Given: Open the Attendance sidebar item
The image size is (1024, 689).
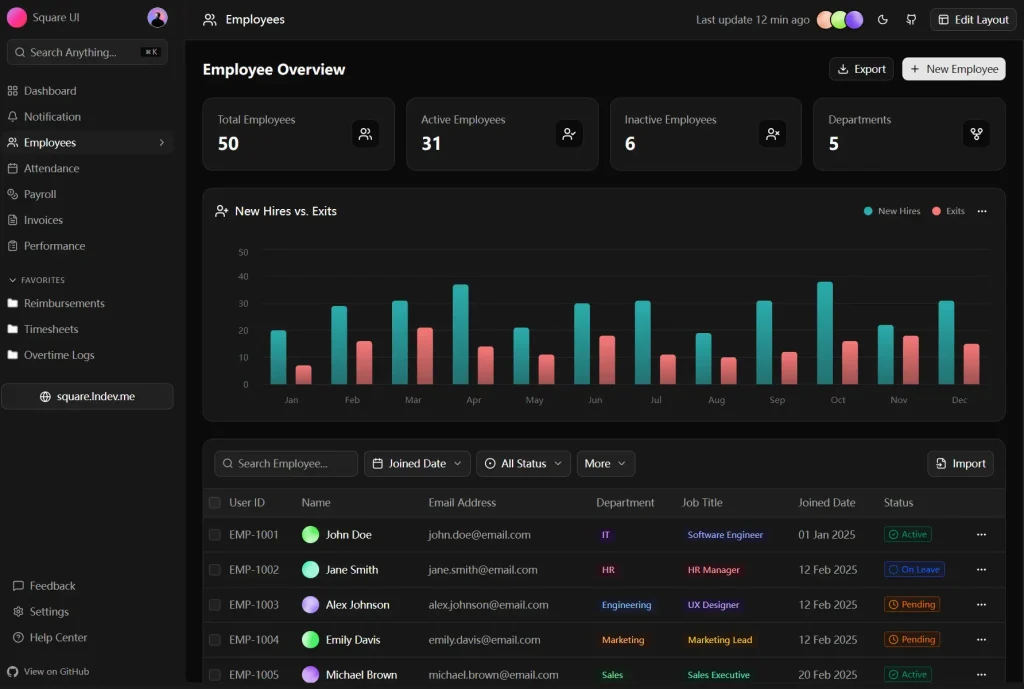Looking at the screenshot, I should pyautogui.click(x=51, y=168).
